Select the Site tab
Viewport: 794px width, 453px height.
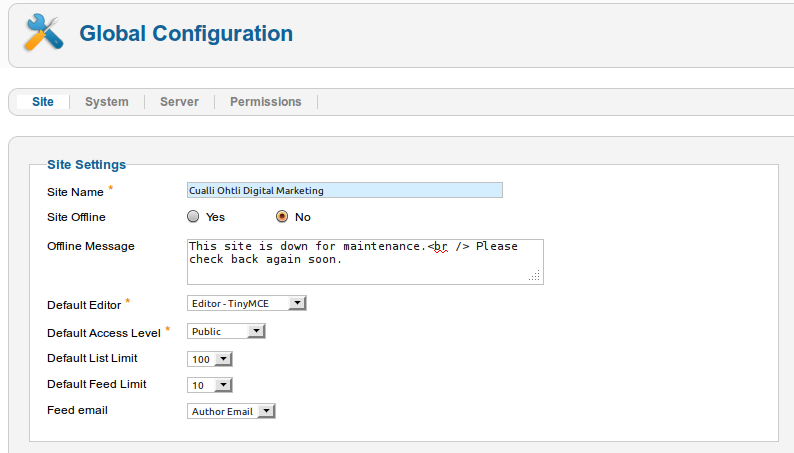[x=43, y=102]
